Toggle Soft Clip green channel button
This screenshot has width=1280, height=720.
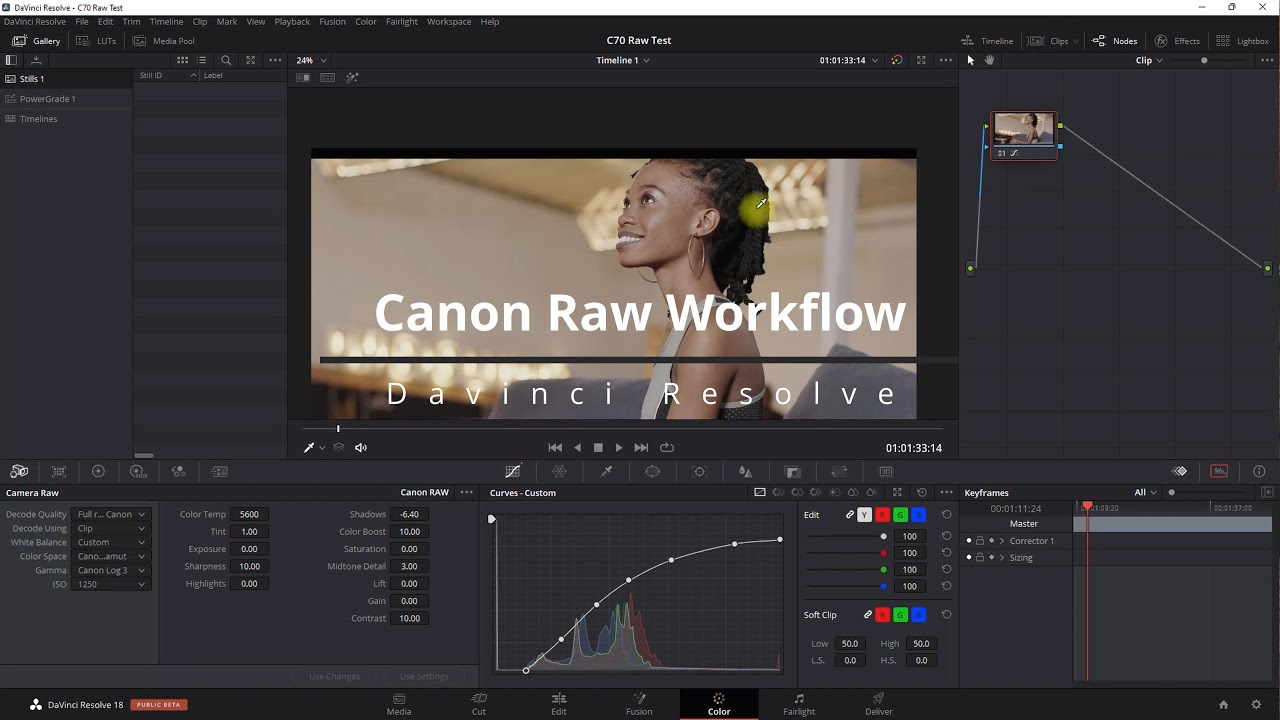(901, 615)
